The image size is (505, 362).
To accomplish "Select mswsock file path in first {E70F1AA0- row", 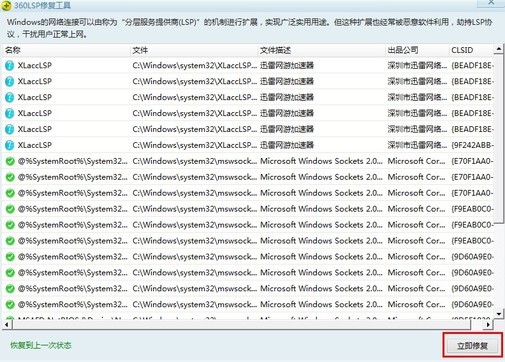I will [x=194, y=161].
